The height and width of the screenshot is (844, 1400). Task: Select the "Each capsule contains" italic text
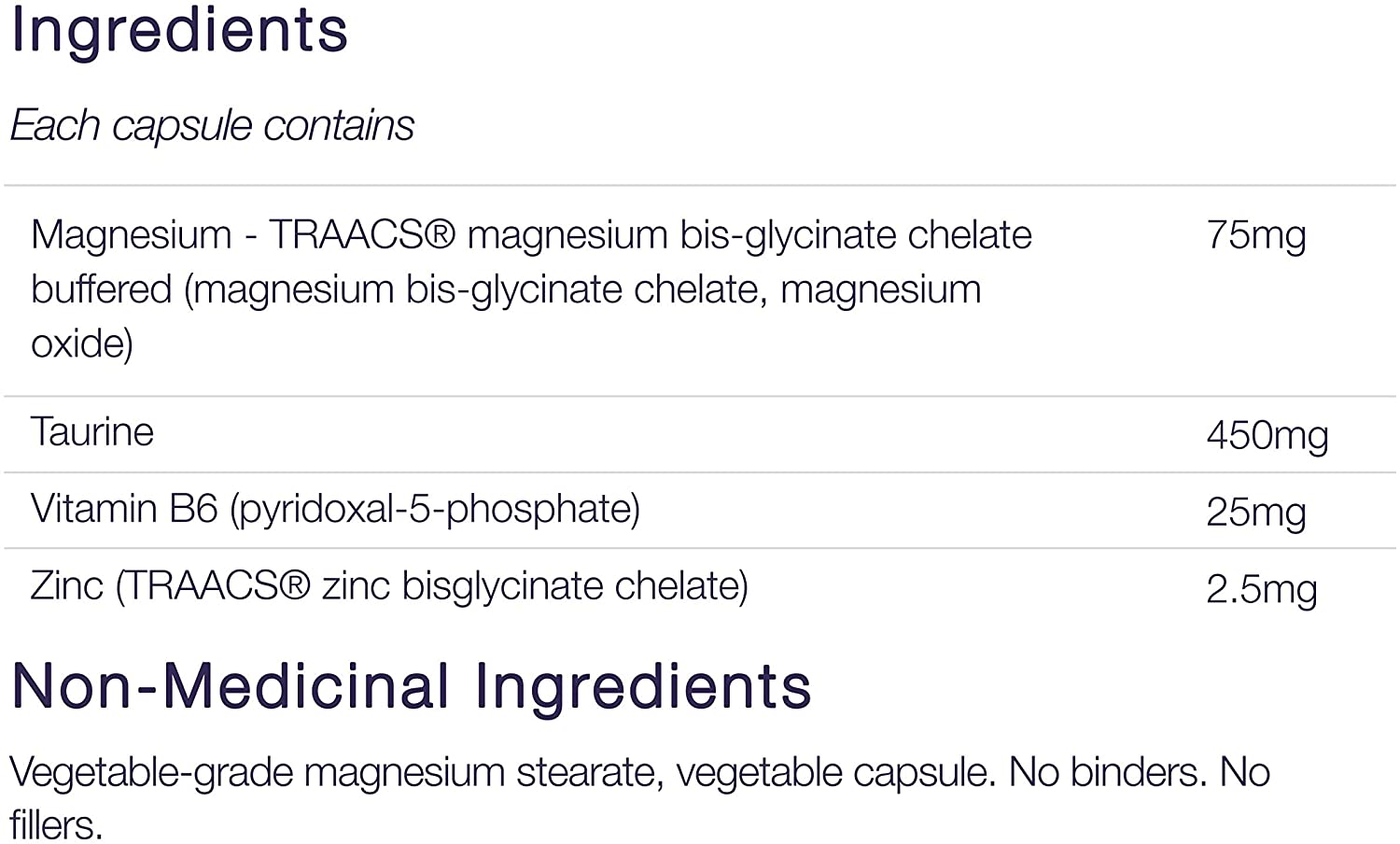pyautogui.click(x=212, y=126)
